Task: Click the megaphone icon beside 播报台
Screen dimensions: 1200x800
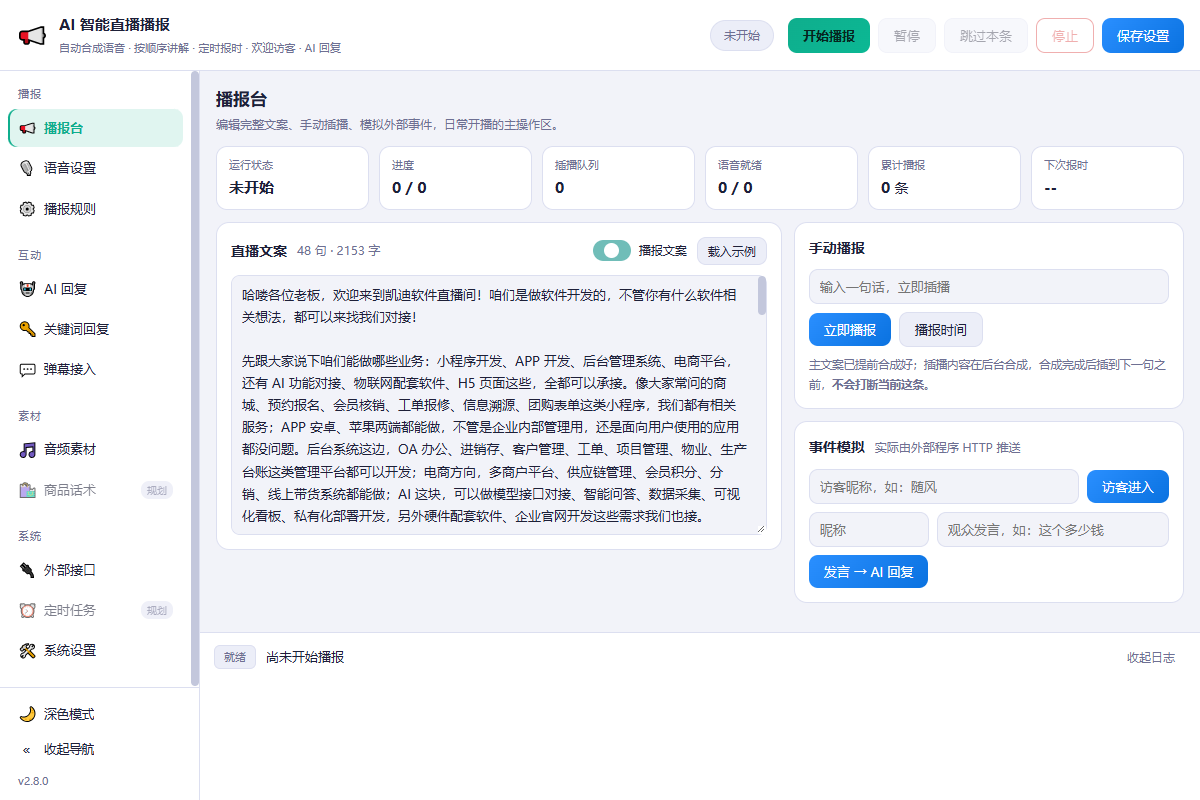Action: click(x=27, y=128)
